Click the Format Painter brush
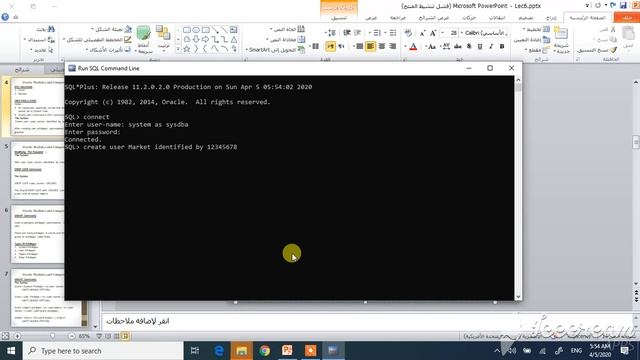 597,50
